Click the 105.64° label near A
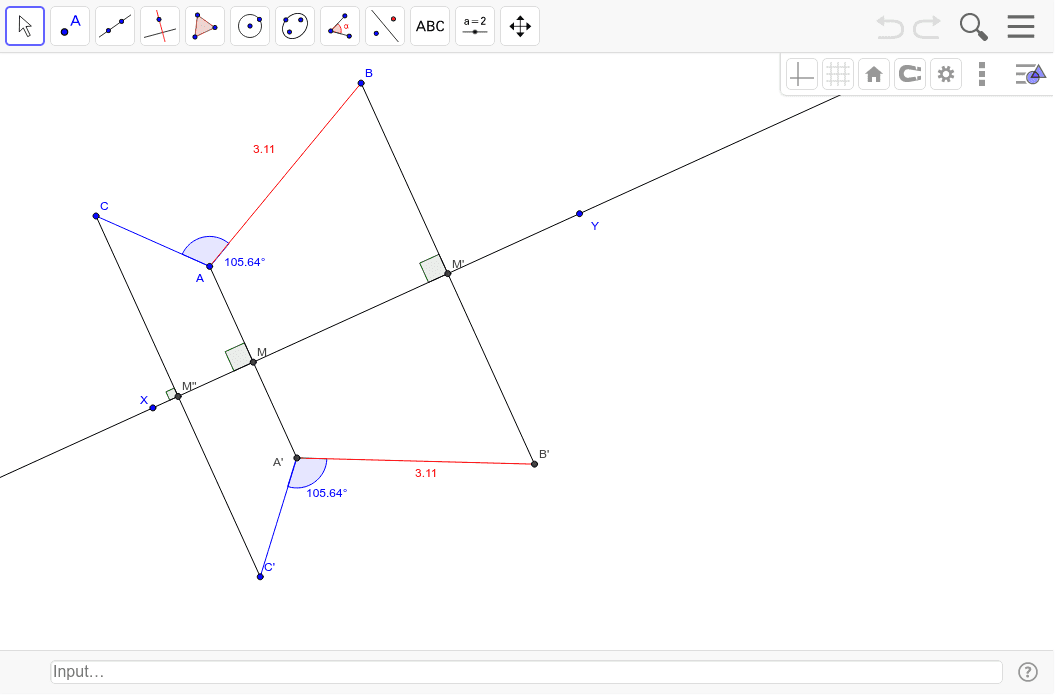 [x=245, y=262]
